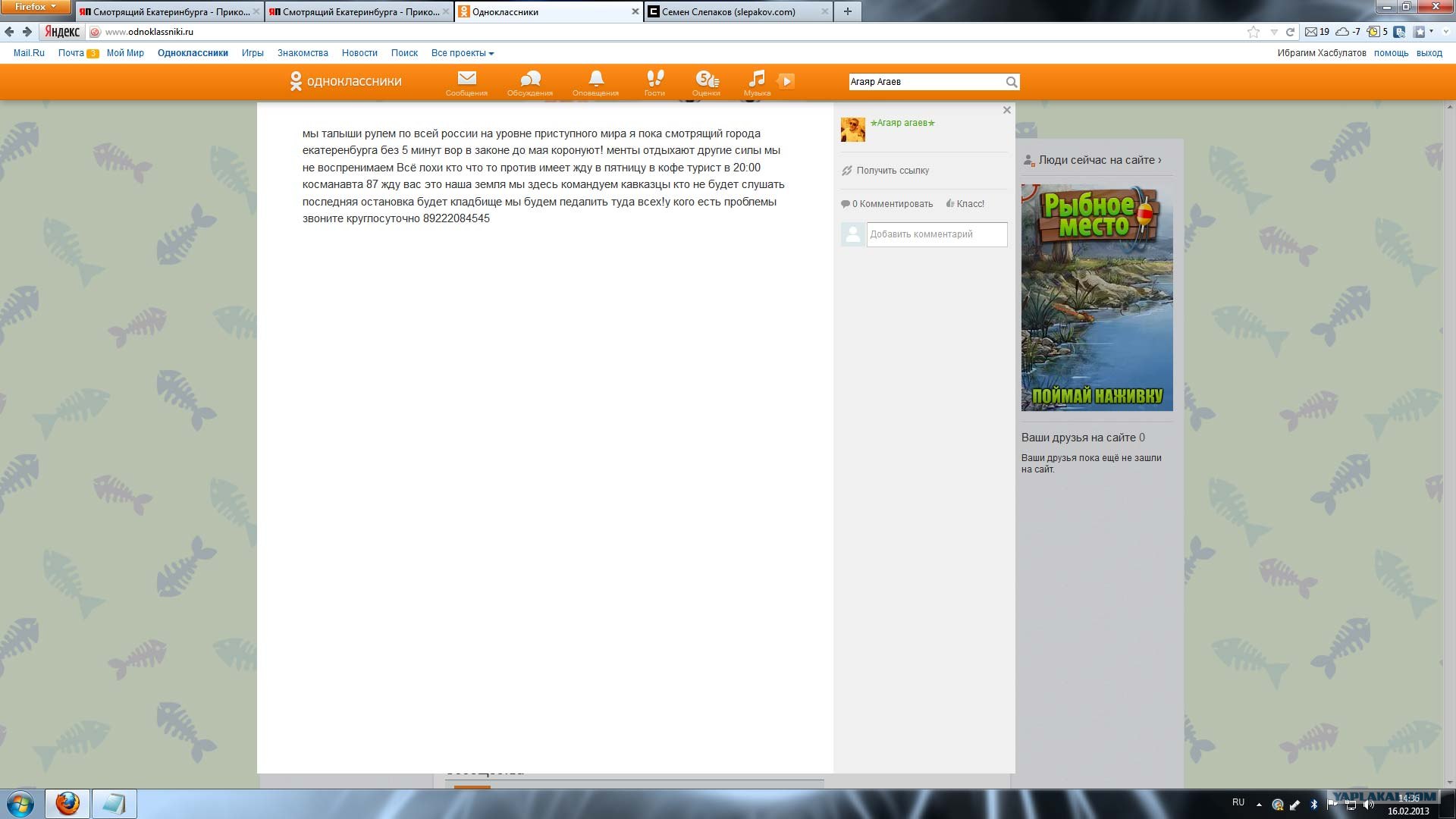1456x819 pixels.
Task: Show hidden tray icons arrow
Action: pyautogui.click(x=1259, y=805)
